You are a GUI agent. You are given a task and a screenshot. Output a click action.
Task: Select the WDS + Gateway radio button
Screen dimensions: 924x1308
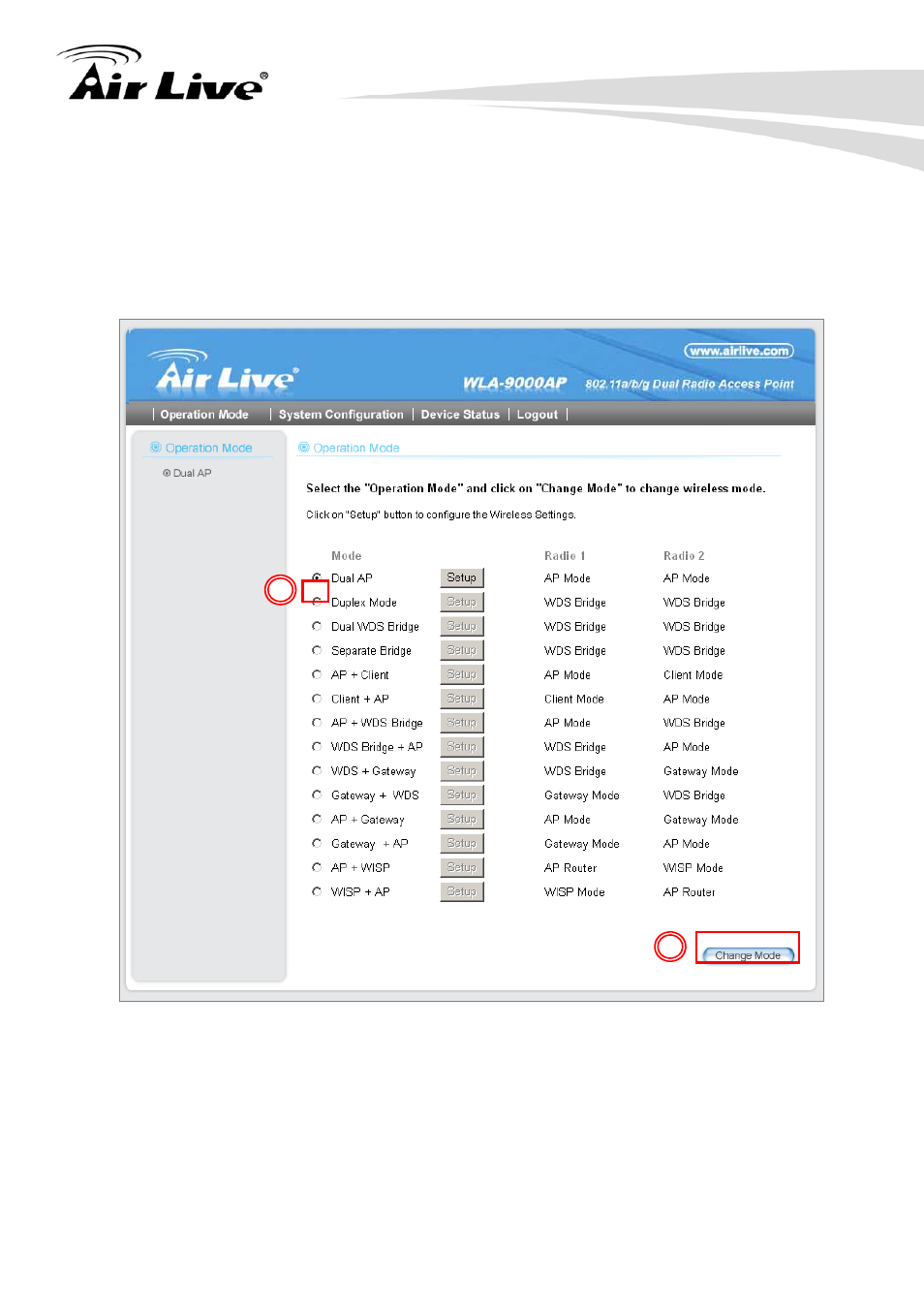(317, 770)
